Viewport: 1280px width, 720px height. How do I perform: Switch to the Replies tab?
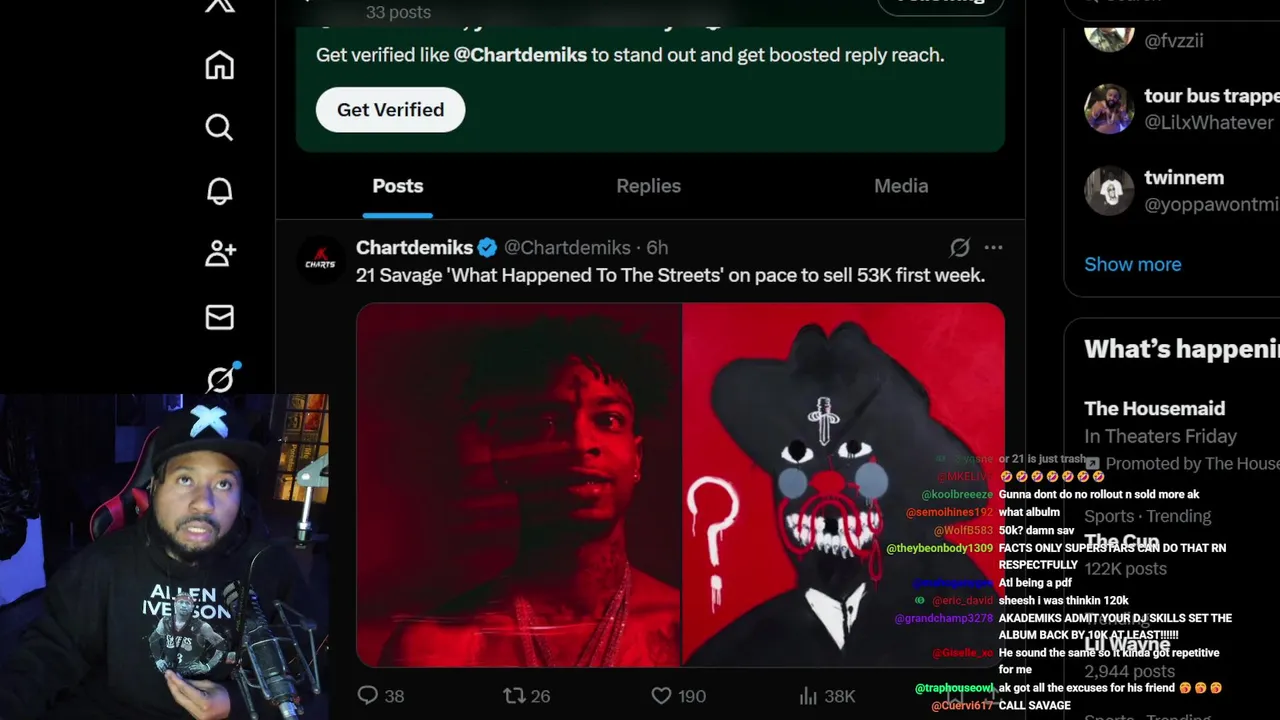pyautogui.click(x=648, y=186)
